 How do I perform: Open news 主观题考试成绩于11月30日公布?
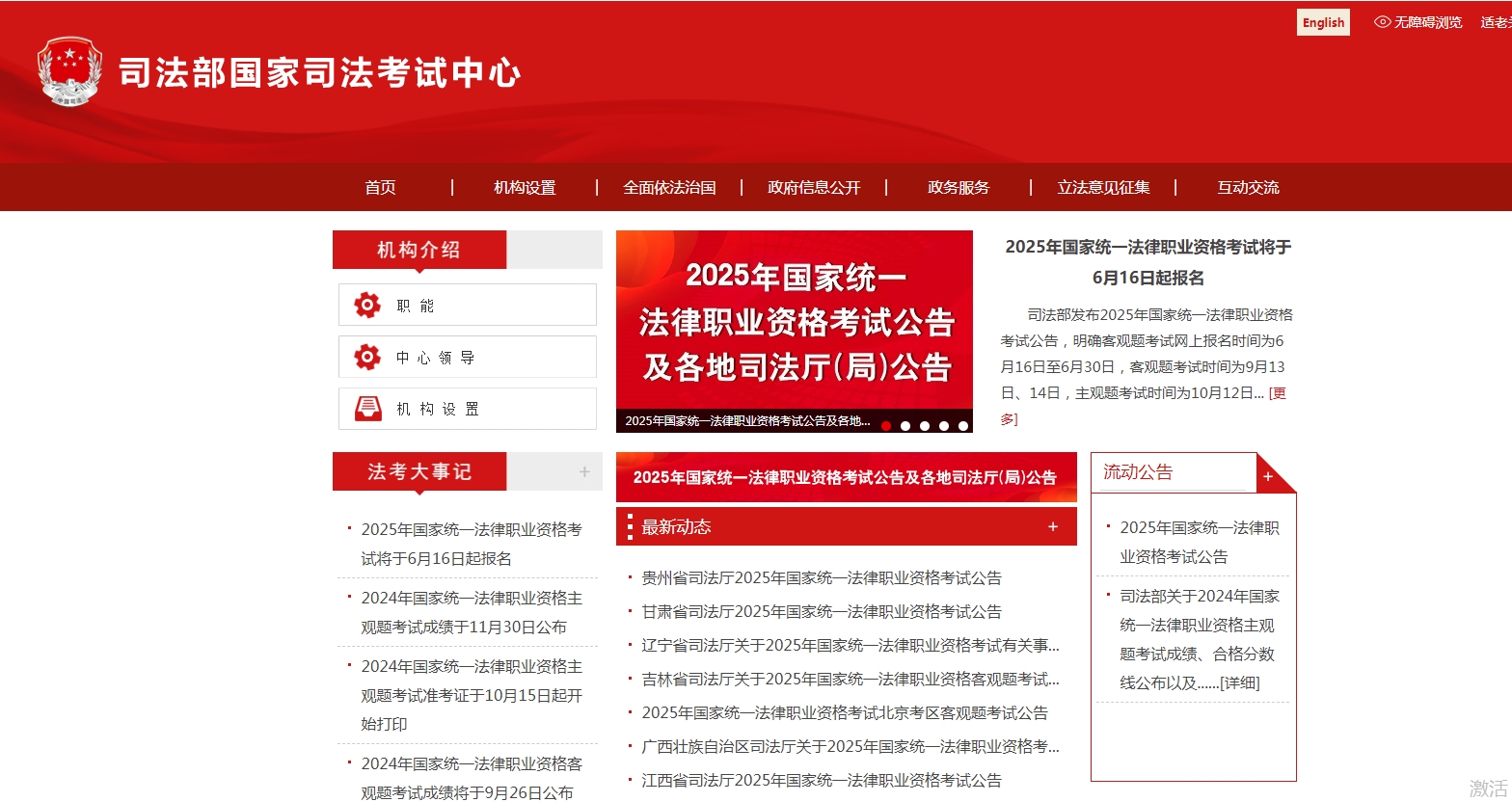pyautogui.click(x=472, y=612)
